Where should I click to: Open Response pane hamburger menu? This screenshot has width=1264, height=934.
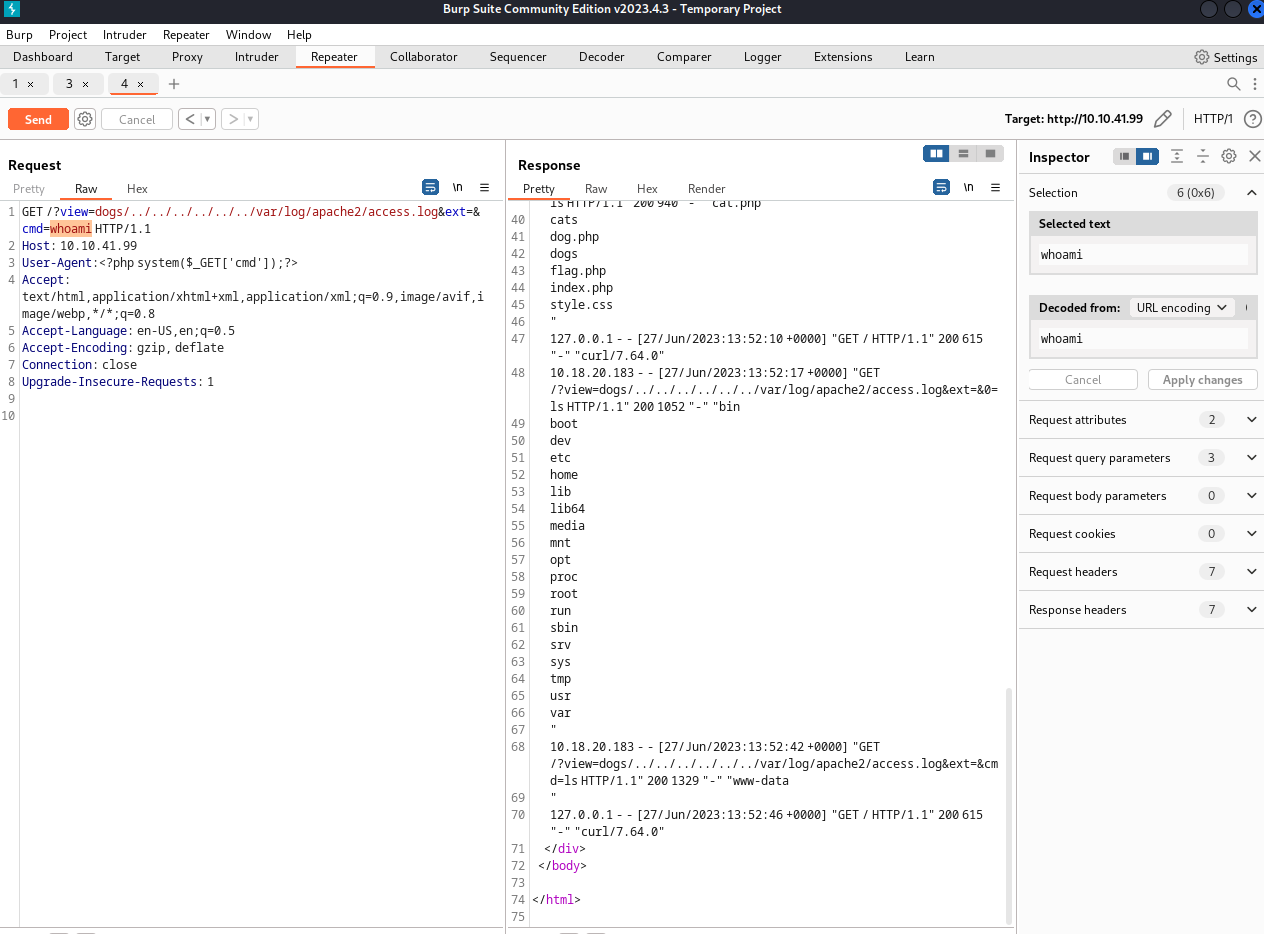[995, 187]
